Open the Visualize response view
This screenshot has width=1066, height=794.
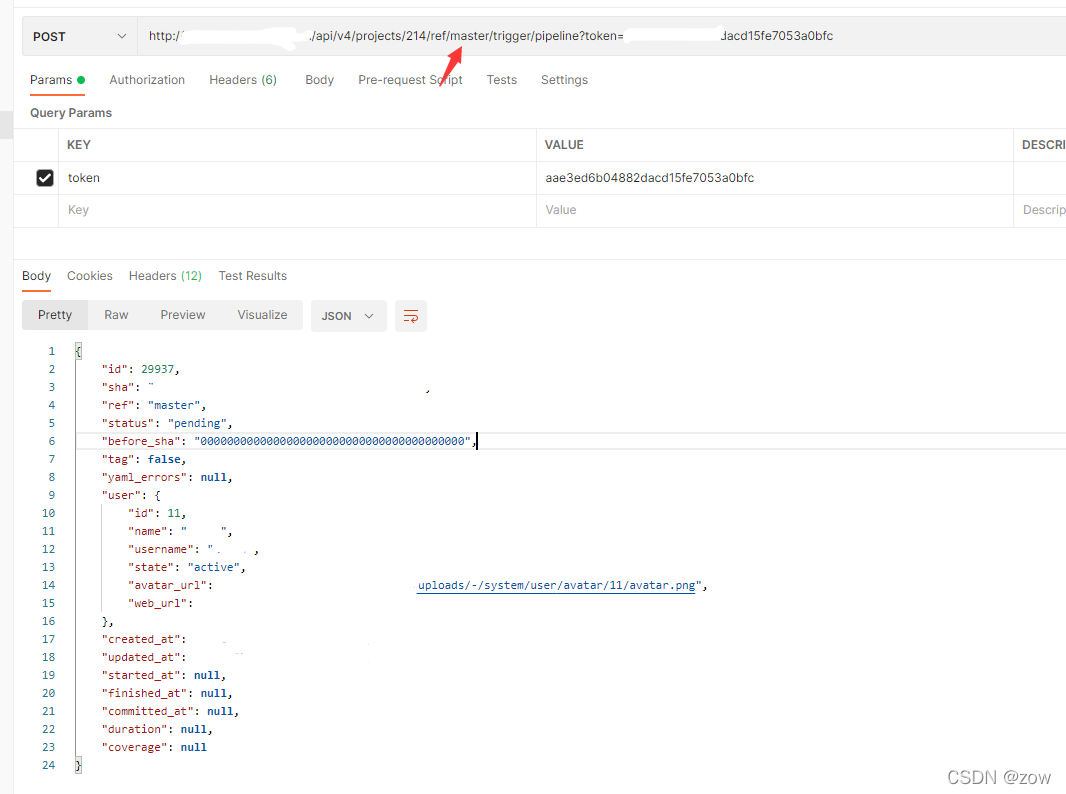click(x=262, y=314)
